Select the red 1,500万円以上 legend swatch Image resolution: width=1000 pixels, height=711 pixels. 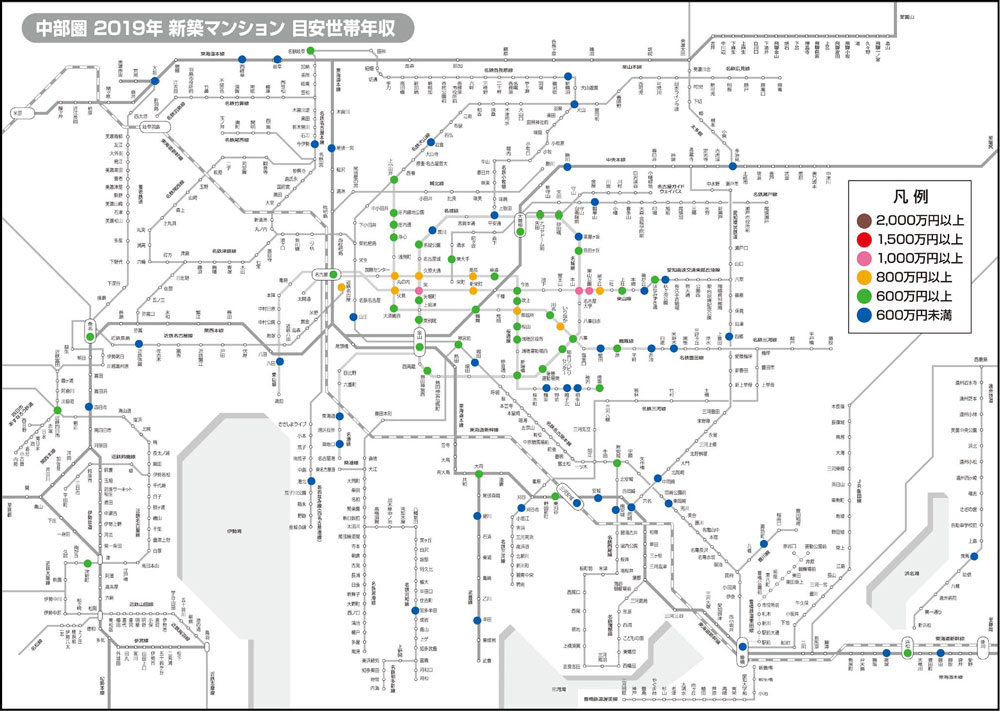click(863, 239)
